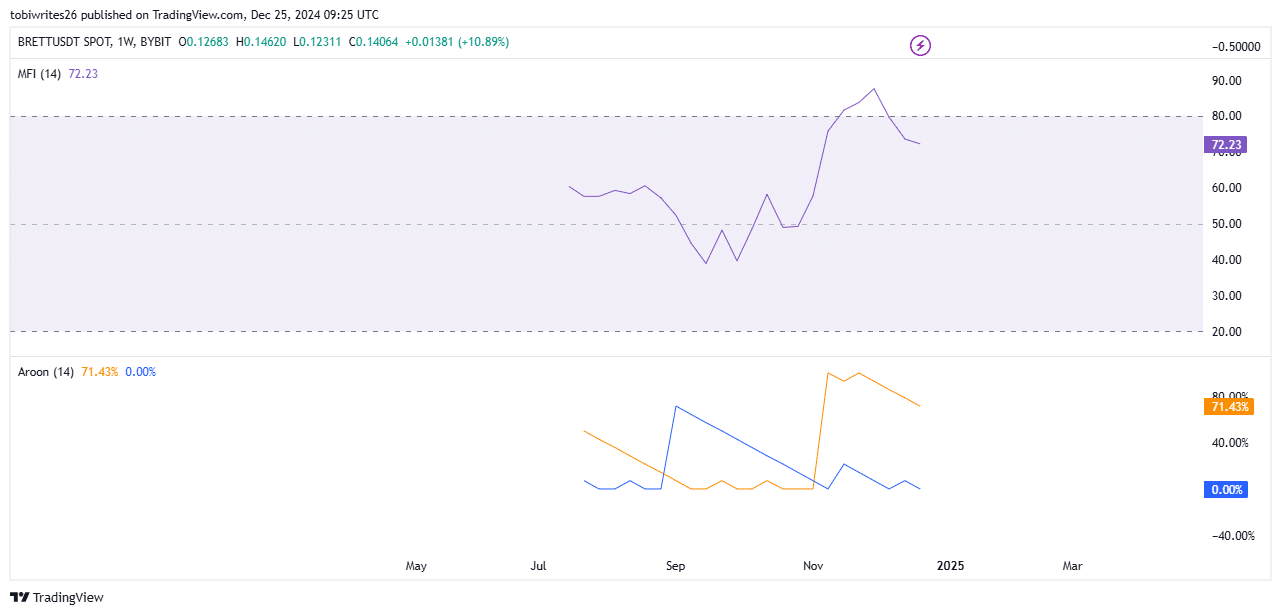Image resolution: width=1281 pixels, height=615 pixels.
Task: Click the Nov label on the time axis
Action: coord(813,566)
